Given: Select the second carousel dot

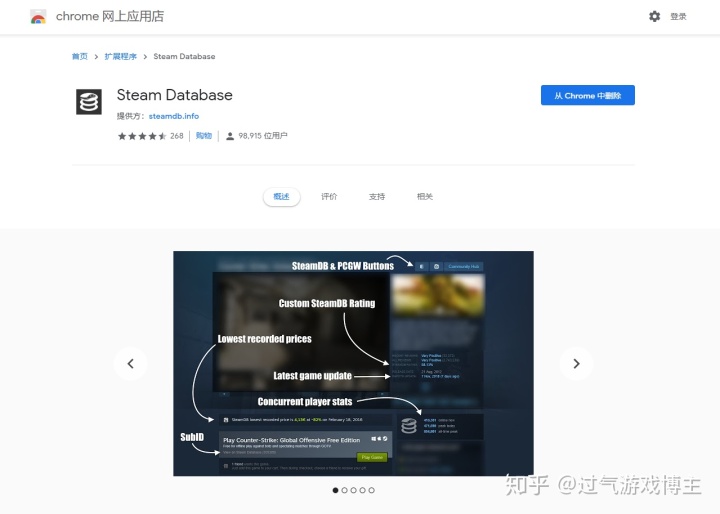Looking at the screenshot, I should [344, 490].
